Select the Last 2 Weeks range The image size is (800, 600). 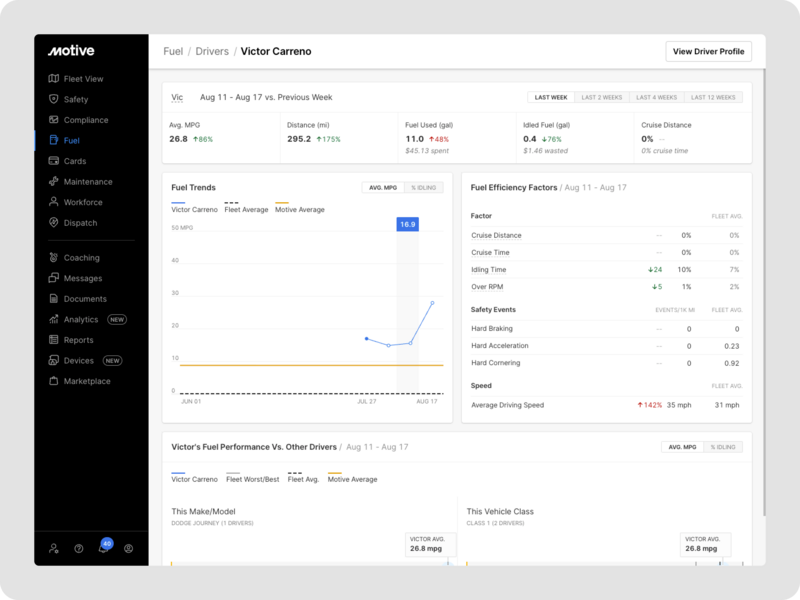601,98
